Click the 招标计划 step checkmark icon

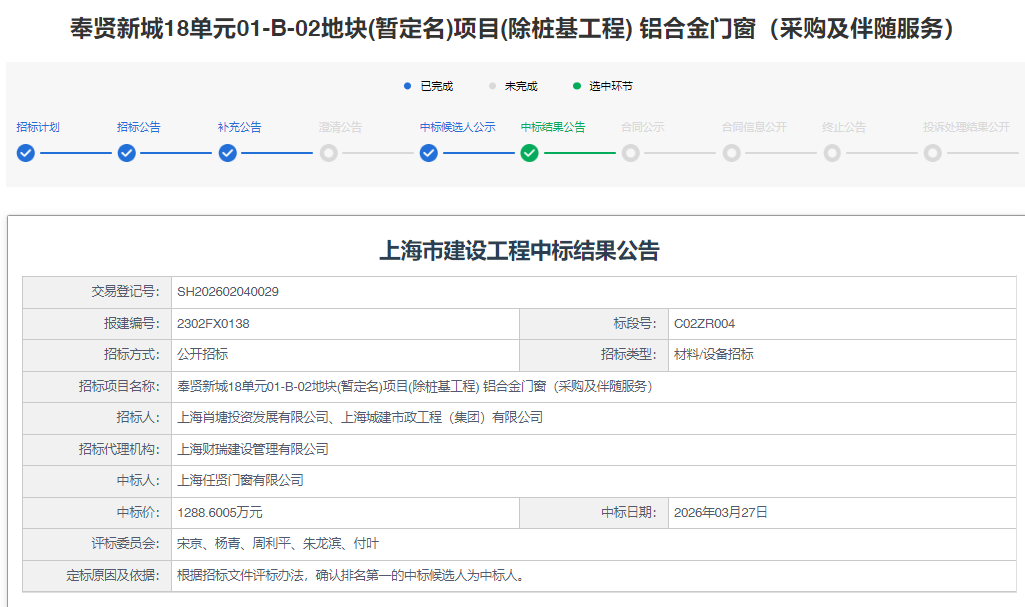coord(26,153)
